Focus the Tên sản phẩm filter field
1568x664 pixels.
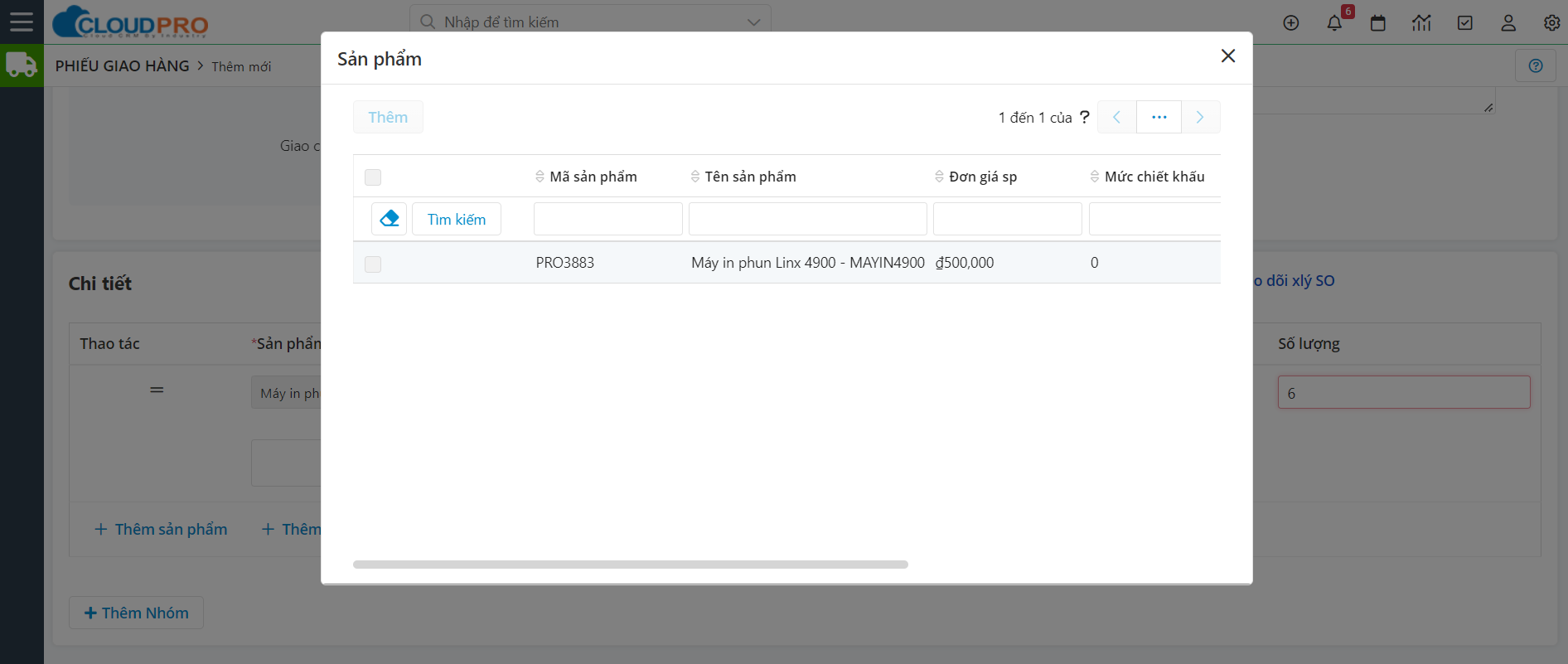(x=808, y=219)
